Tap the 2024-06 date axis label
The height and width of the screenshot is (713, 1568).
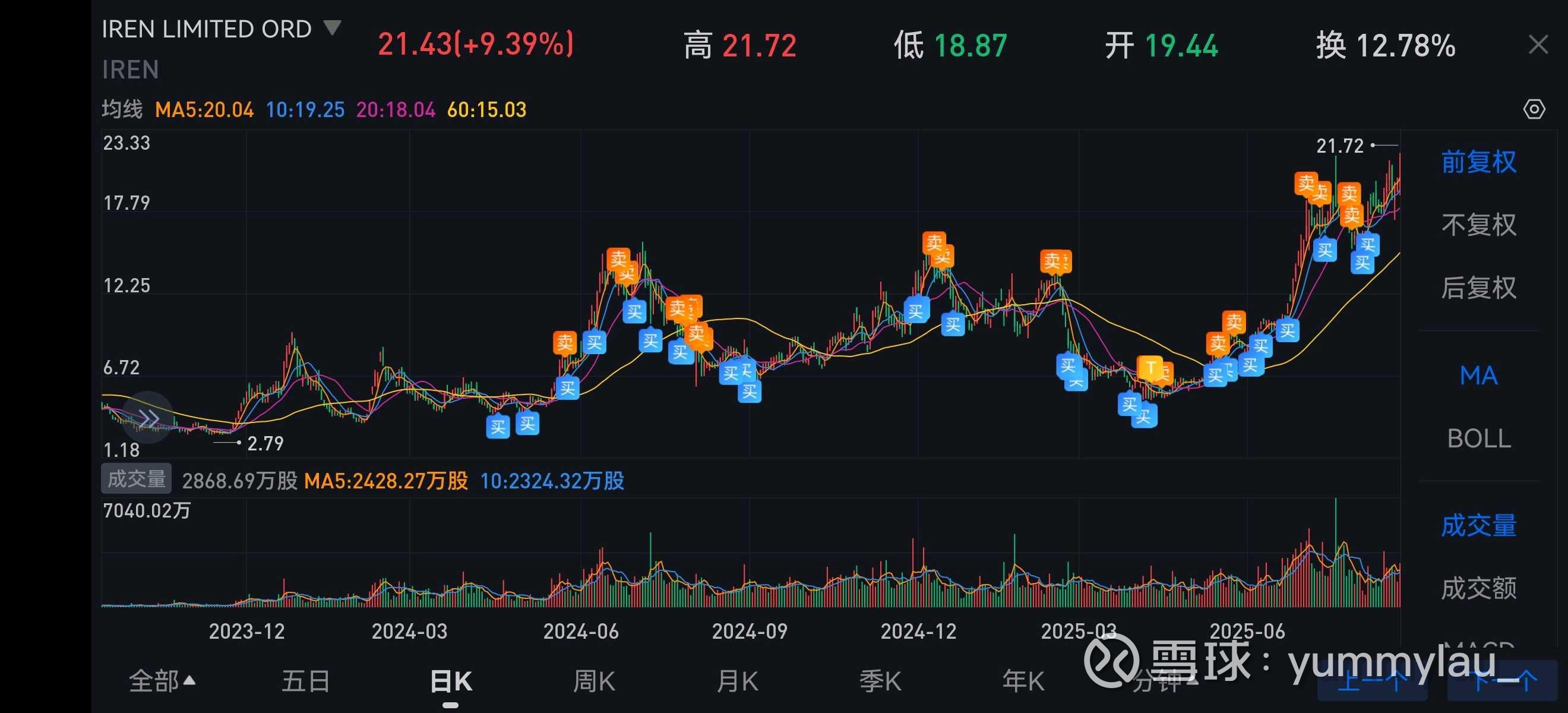coord(581,632)
